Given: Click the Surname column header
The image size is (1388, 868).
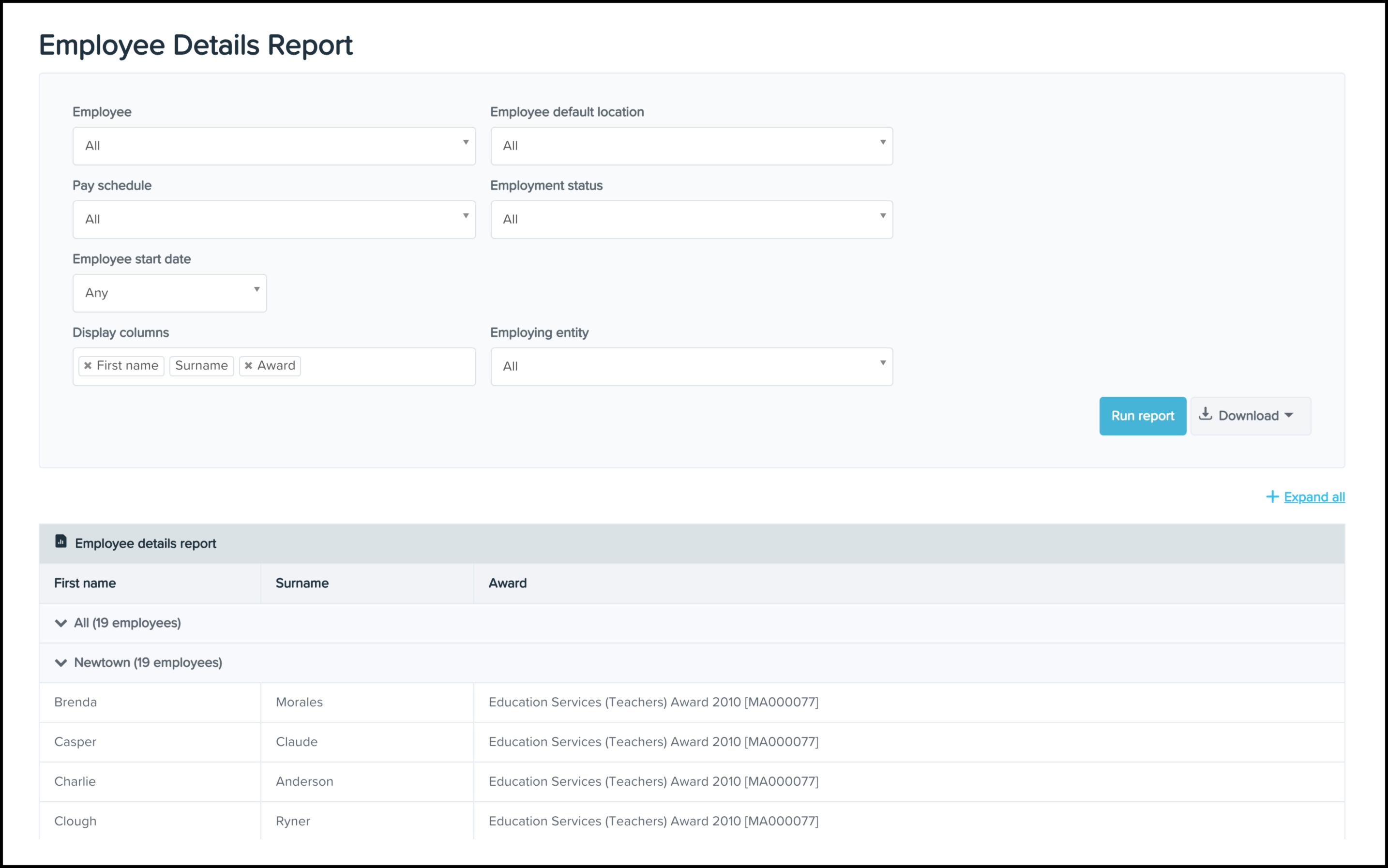Looking at the screenshot, I should point(302,583).
